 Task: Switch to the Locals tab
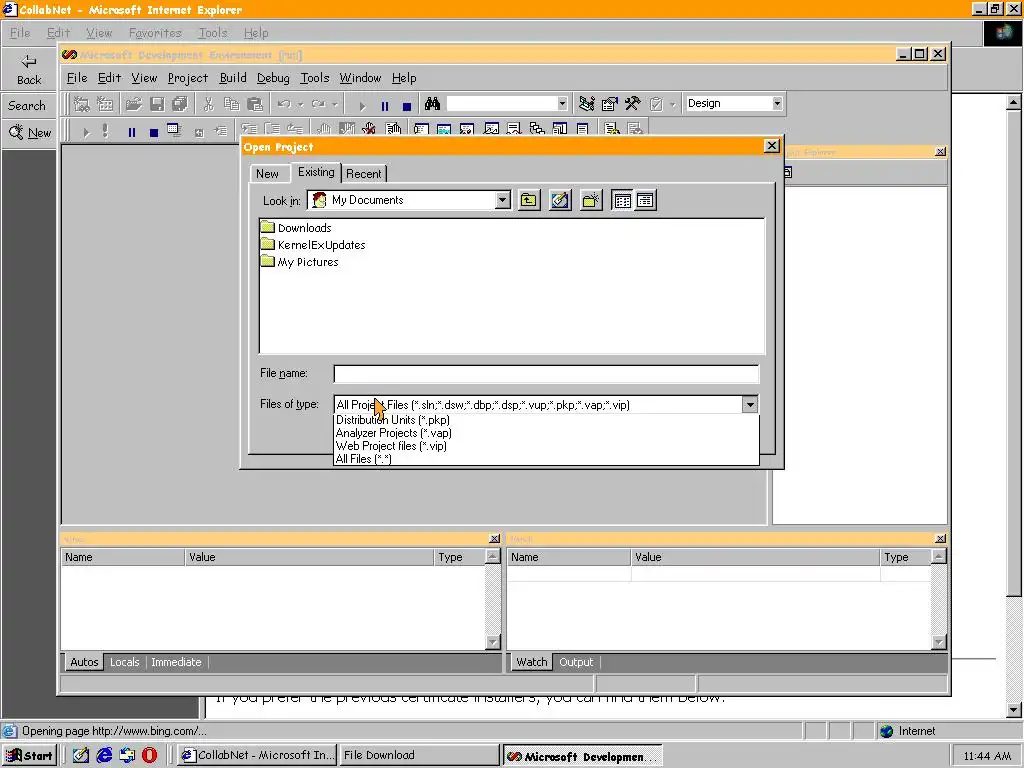(124, 662)
